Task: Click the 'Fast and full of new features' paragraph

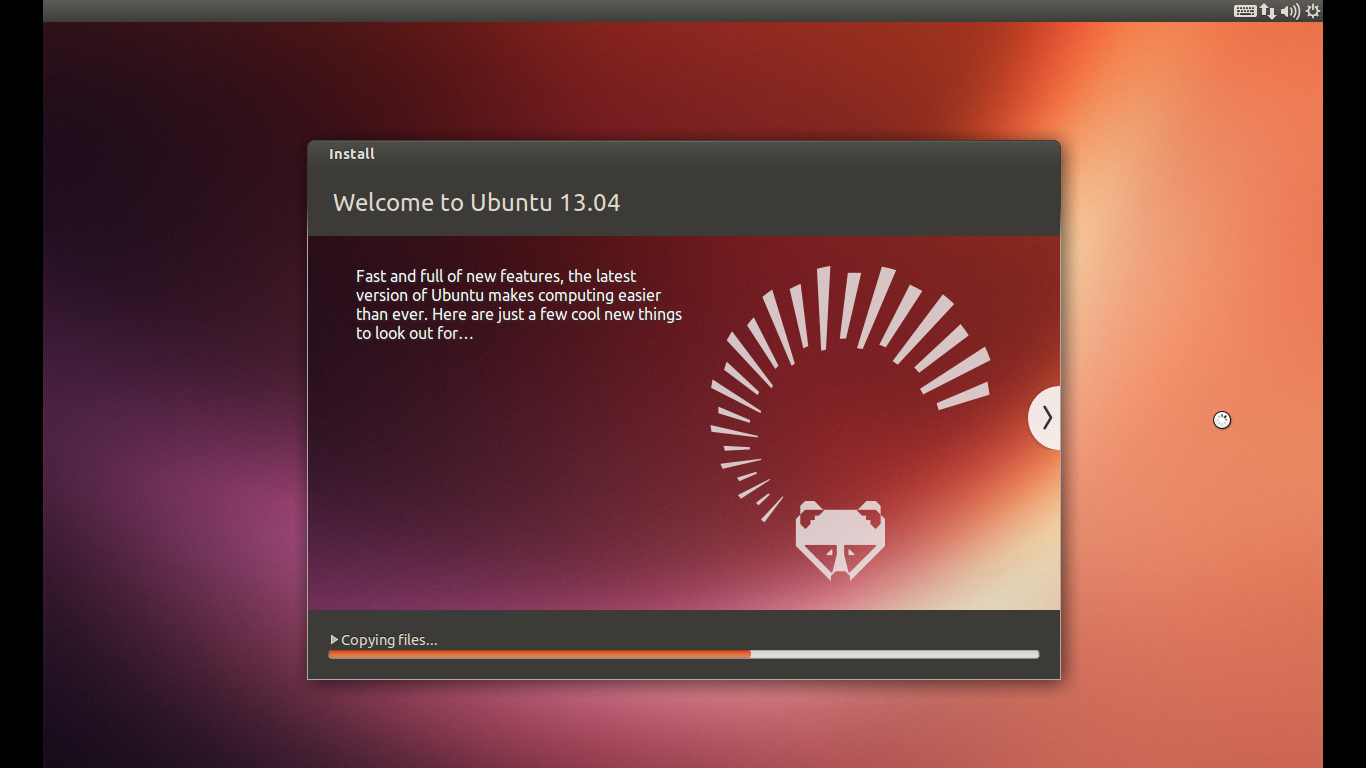Action: point(519,304)
